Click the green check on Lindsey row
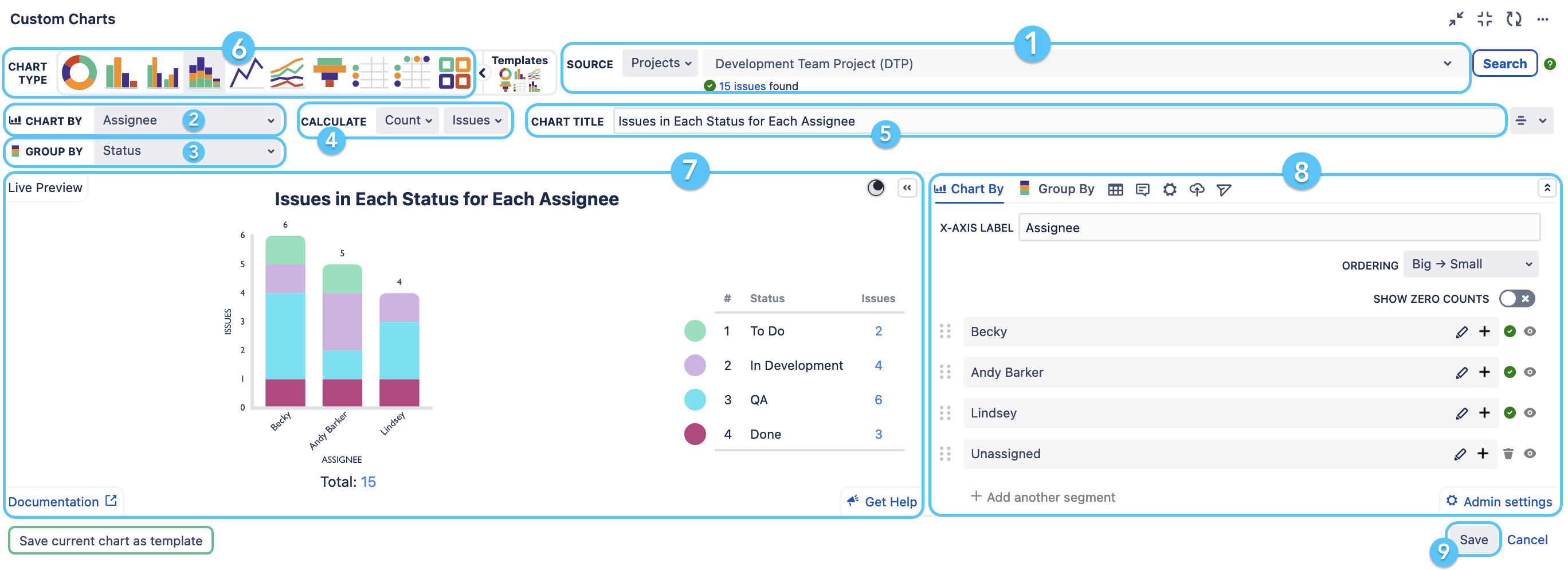This screenshot has width=1568, height=570. (1510, 413)
